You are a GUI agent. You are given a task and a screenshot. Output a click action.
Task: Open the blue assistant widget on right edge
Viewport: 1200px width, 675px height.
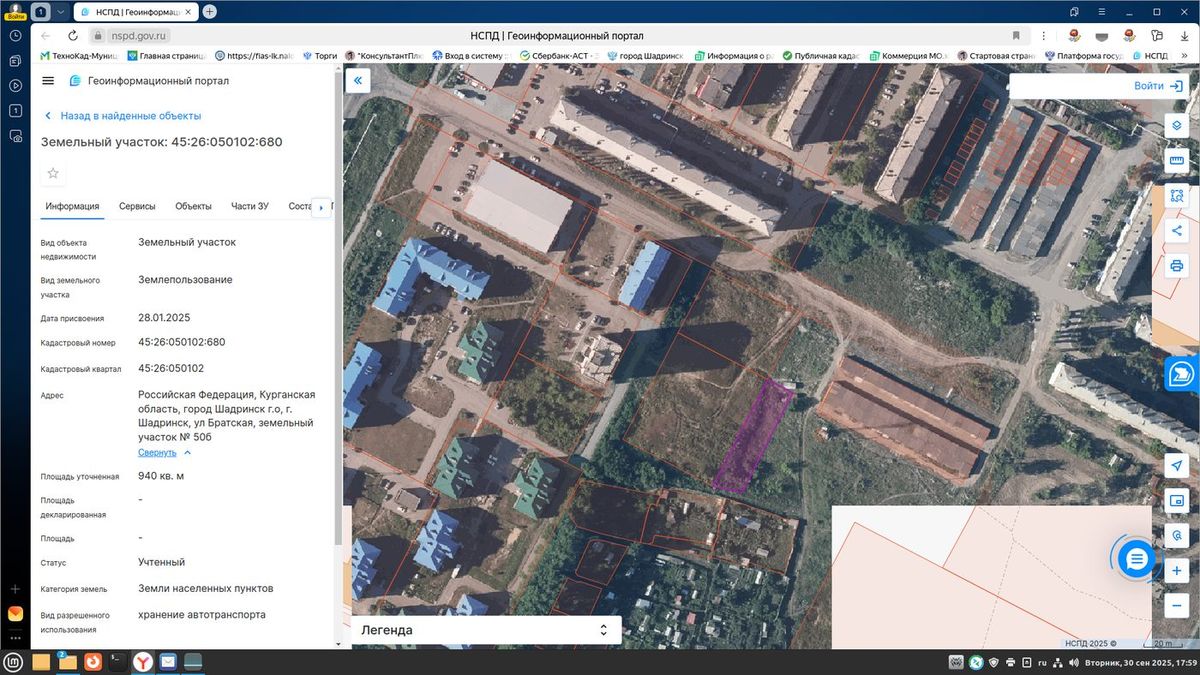1182,374
